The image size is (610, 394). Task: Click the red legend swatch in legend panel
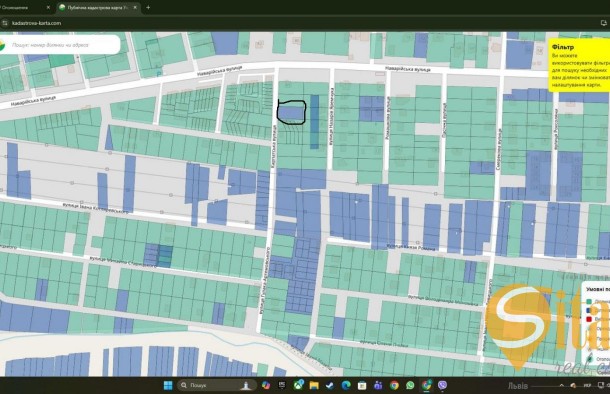point(589,319)
